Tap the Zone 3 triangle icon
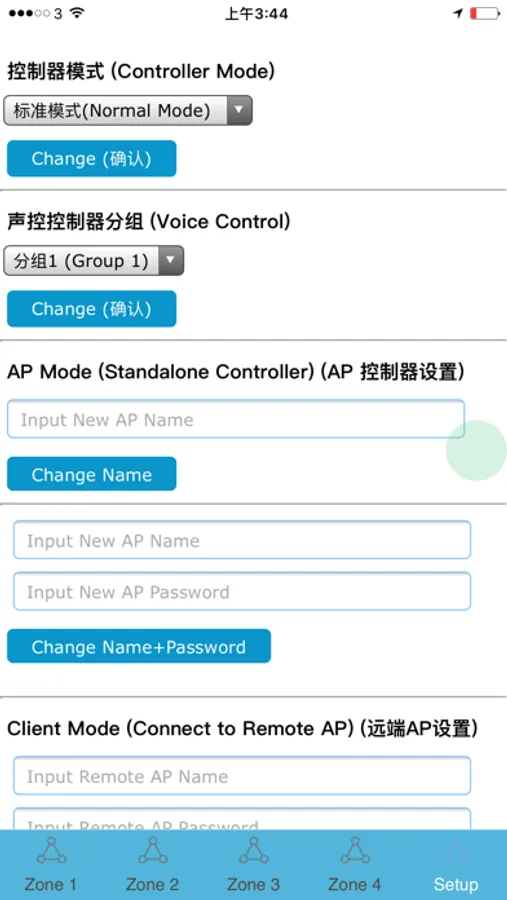507x900 pixels. (x=254, y=851)
